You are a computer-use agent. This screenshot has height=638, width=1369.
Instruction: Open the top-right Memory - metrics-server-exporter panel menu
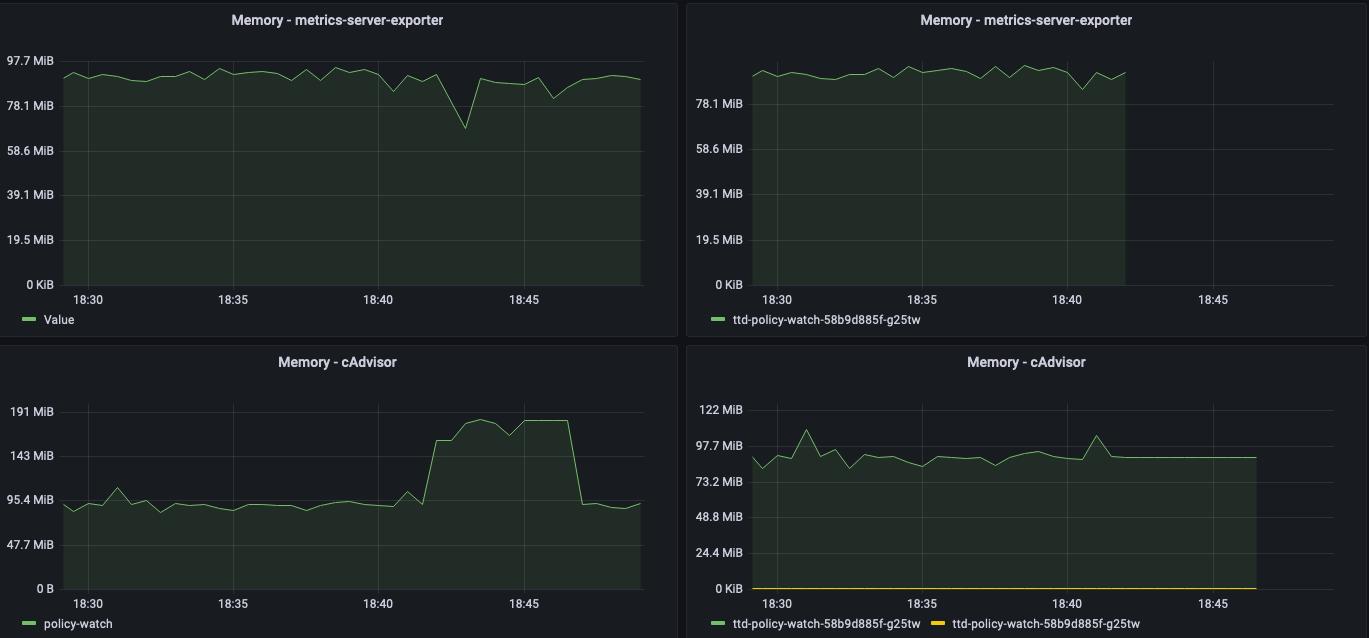coord(1027,19)
